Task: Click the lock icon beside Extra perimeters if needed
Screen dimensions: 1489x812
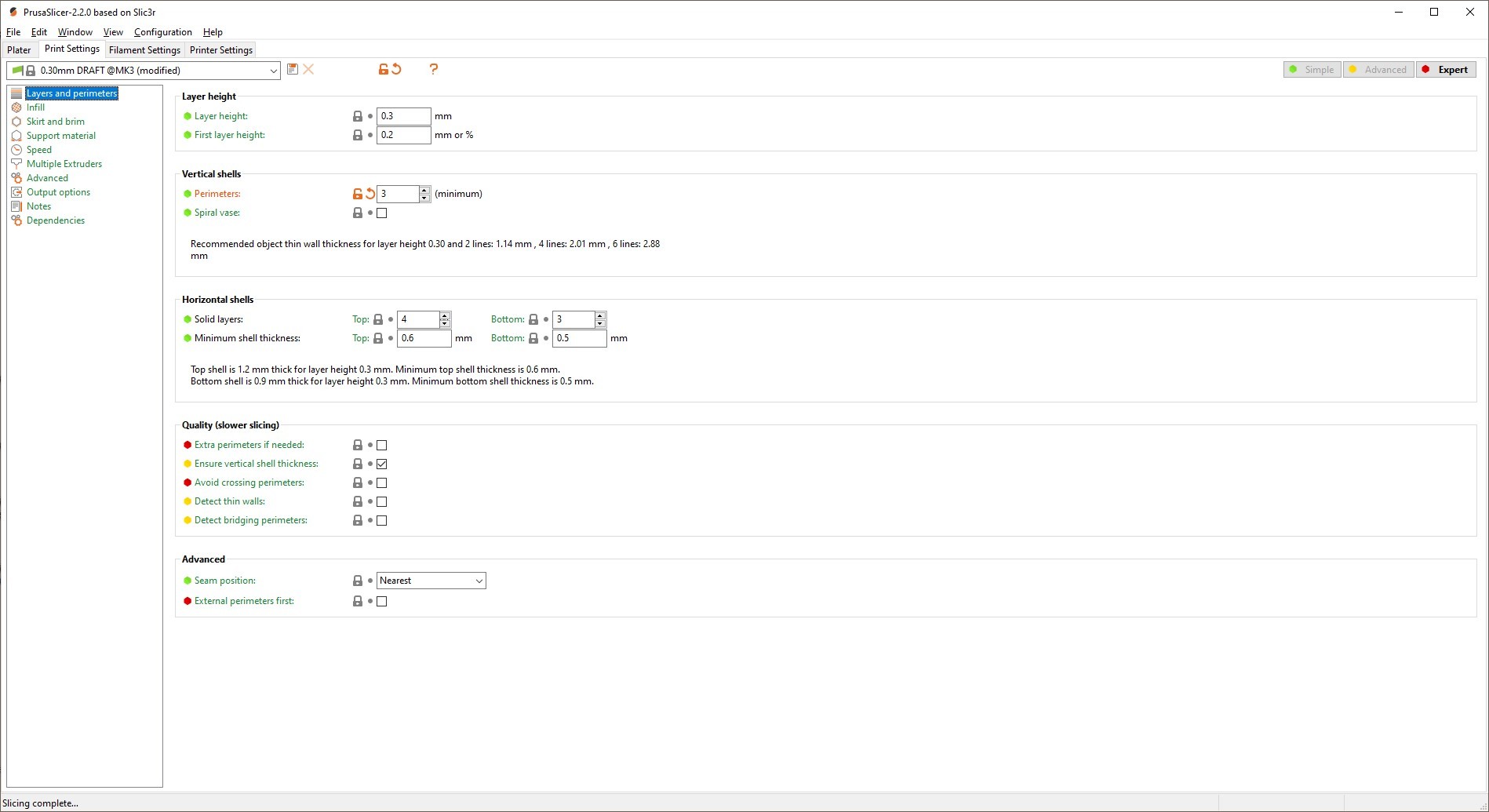Action: coord(358,445)
